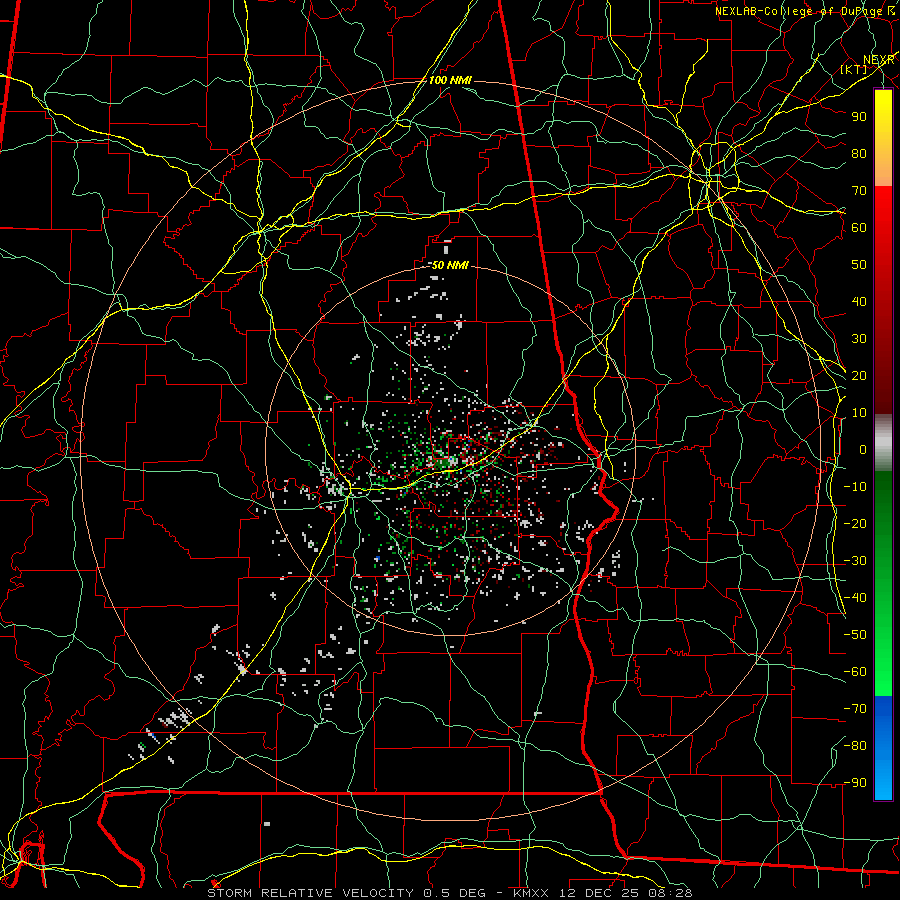The height and width of the screenshot is (900, 900).
Task: Click the 60 value on velocity scale
Action: click(859, 228)
